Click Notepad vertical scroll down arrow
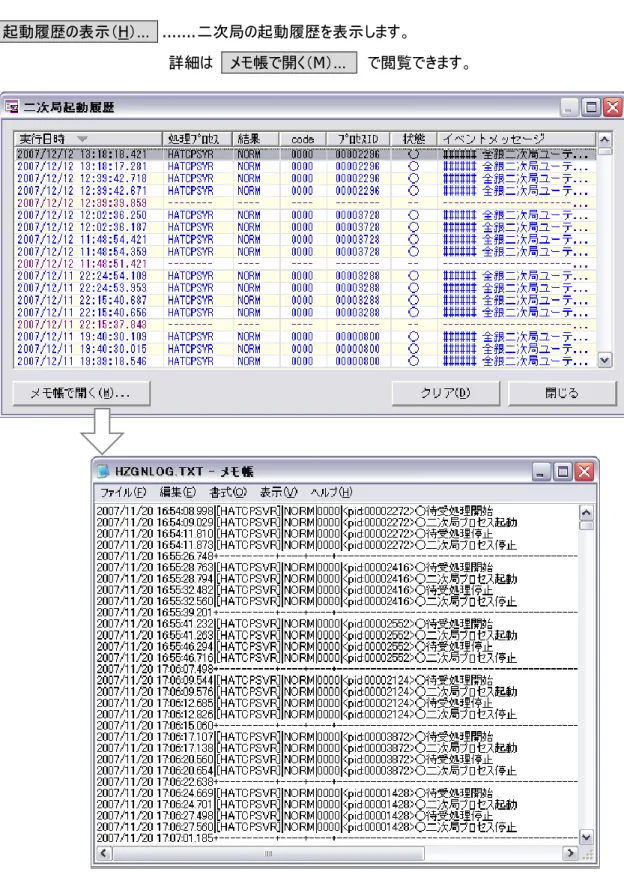 [x=586, y=836]
